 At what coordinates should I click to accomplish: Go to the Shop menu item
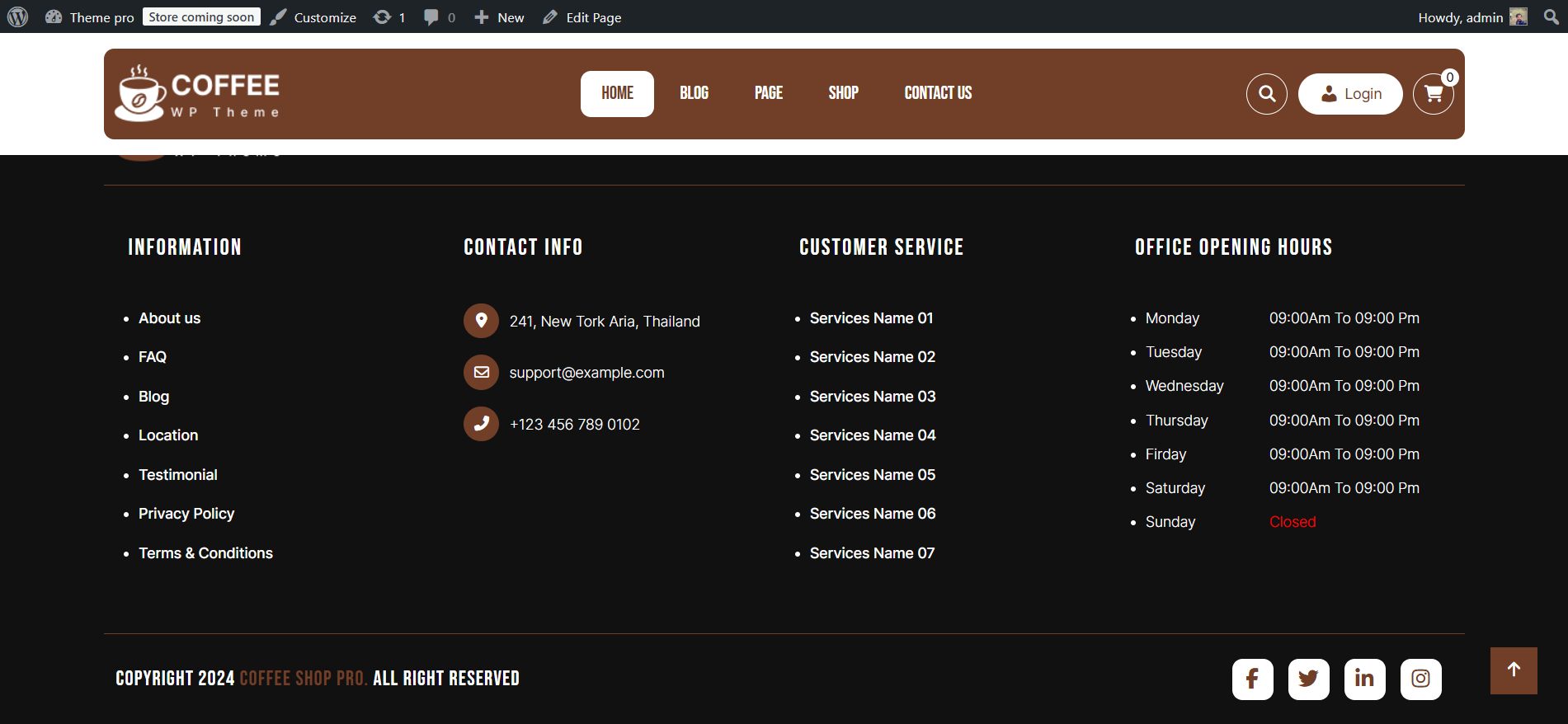point(843,93)
